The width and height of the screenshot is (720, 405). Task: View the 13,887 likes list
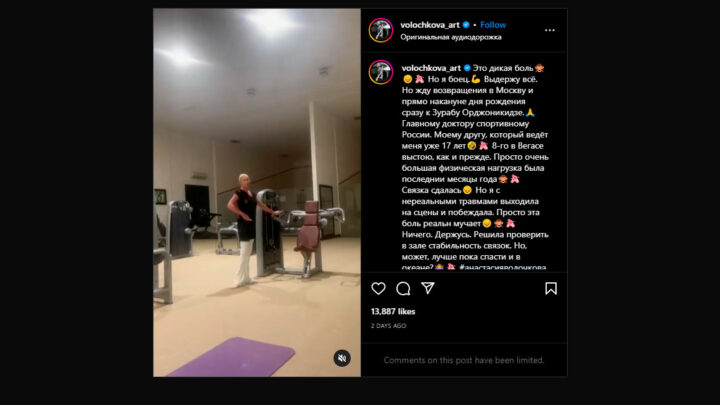(393, 311)
